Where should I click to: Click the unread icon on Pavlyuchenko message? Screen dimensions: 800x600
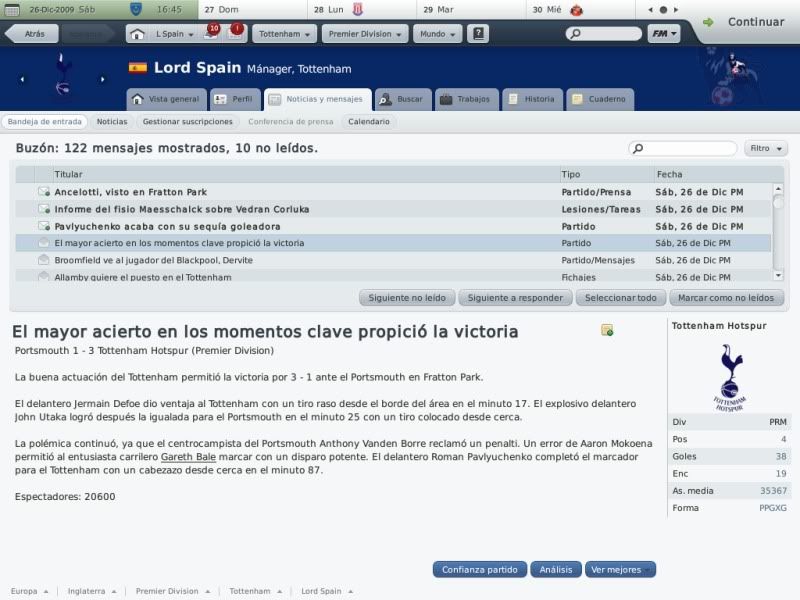point(44,226)
